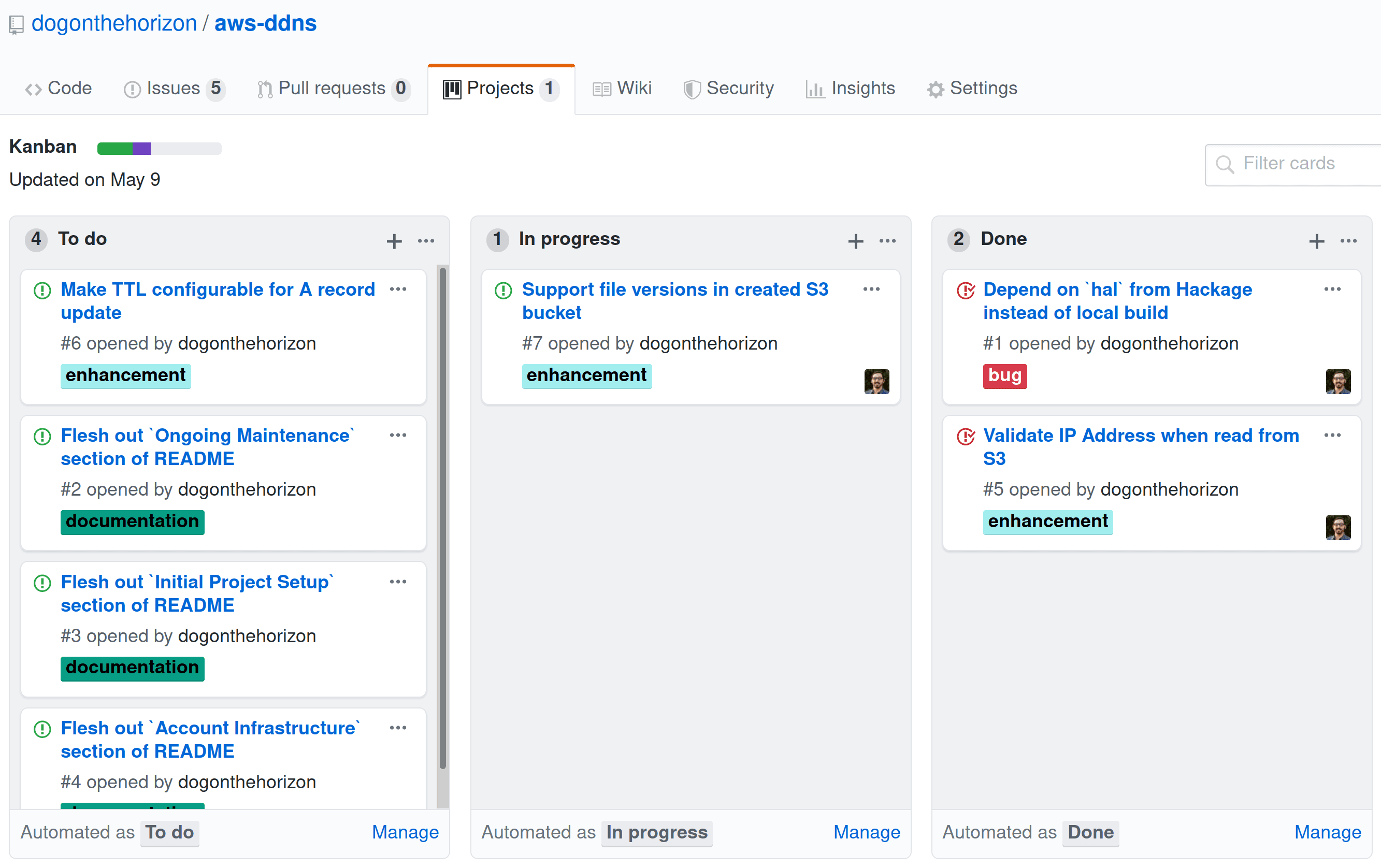Image resolution: width=1381 pixels, height=868 pixels.
Task: Open card menu for Initial Project Setup issue
Action: pyautogui.click(x=398, y=581)
